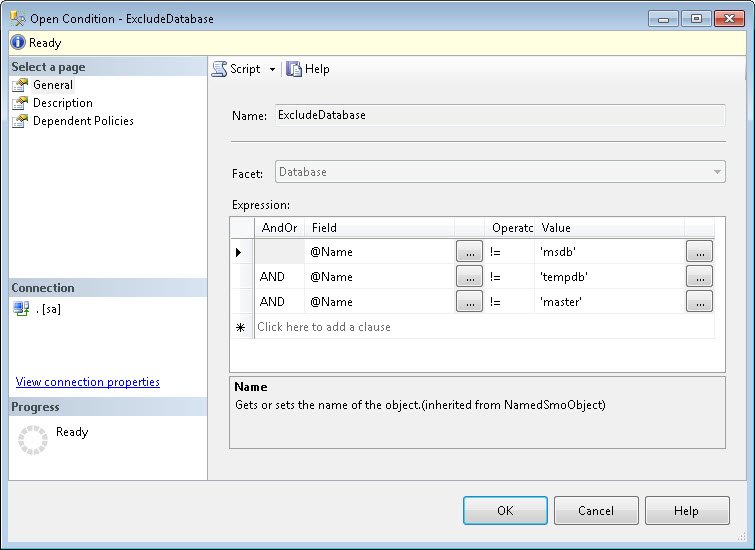Viewport: 755px width, 550px height.
Task: Open field editor for the tempdb row
Action: (x=469, y=276)
